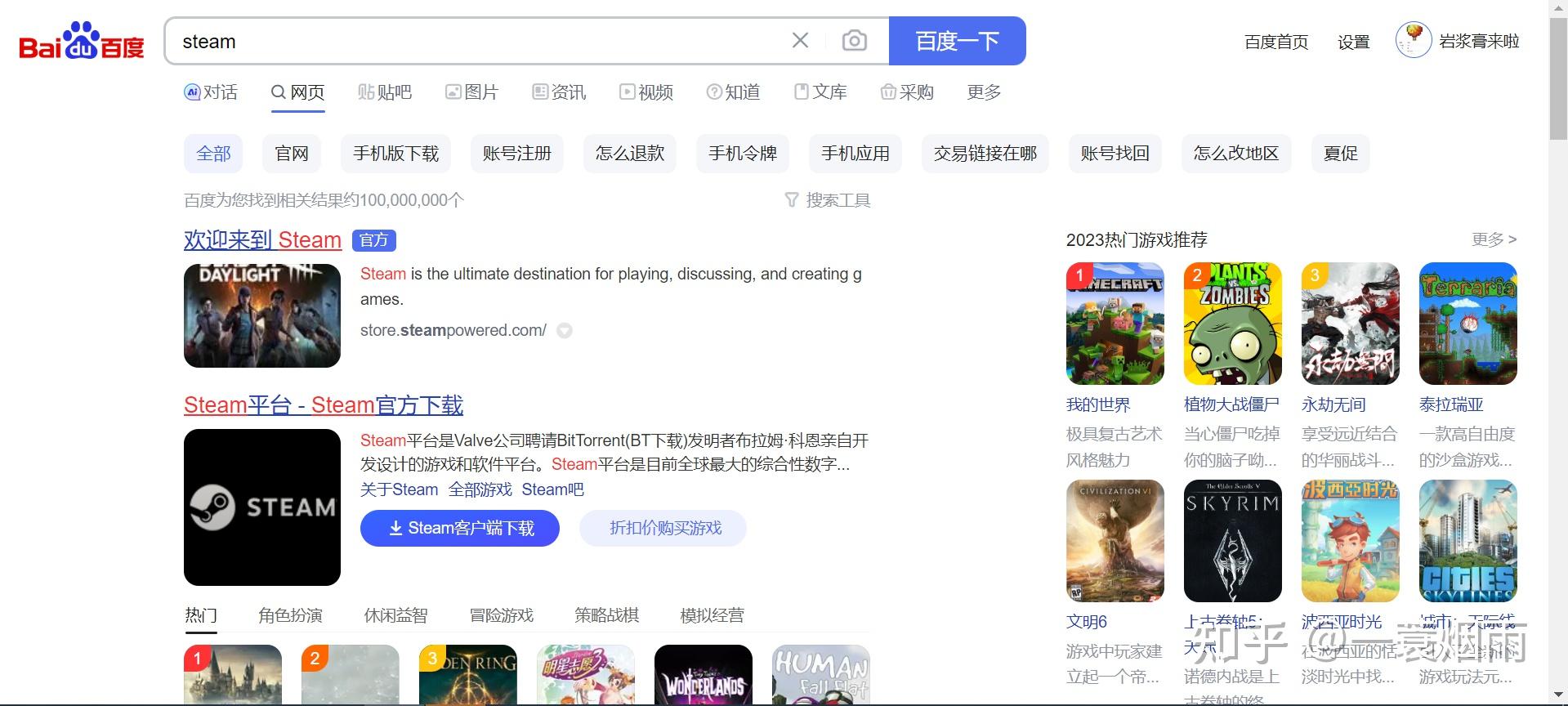Viewport: 1568px width, 706px height.
Task: Click Elden Ring game icon ranked 3
Action: click(468, 675)
